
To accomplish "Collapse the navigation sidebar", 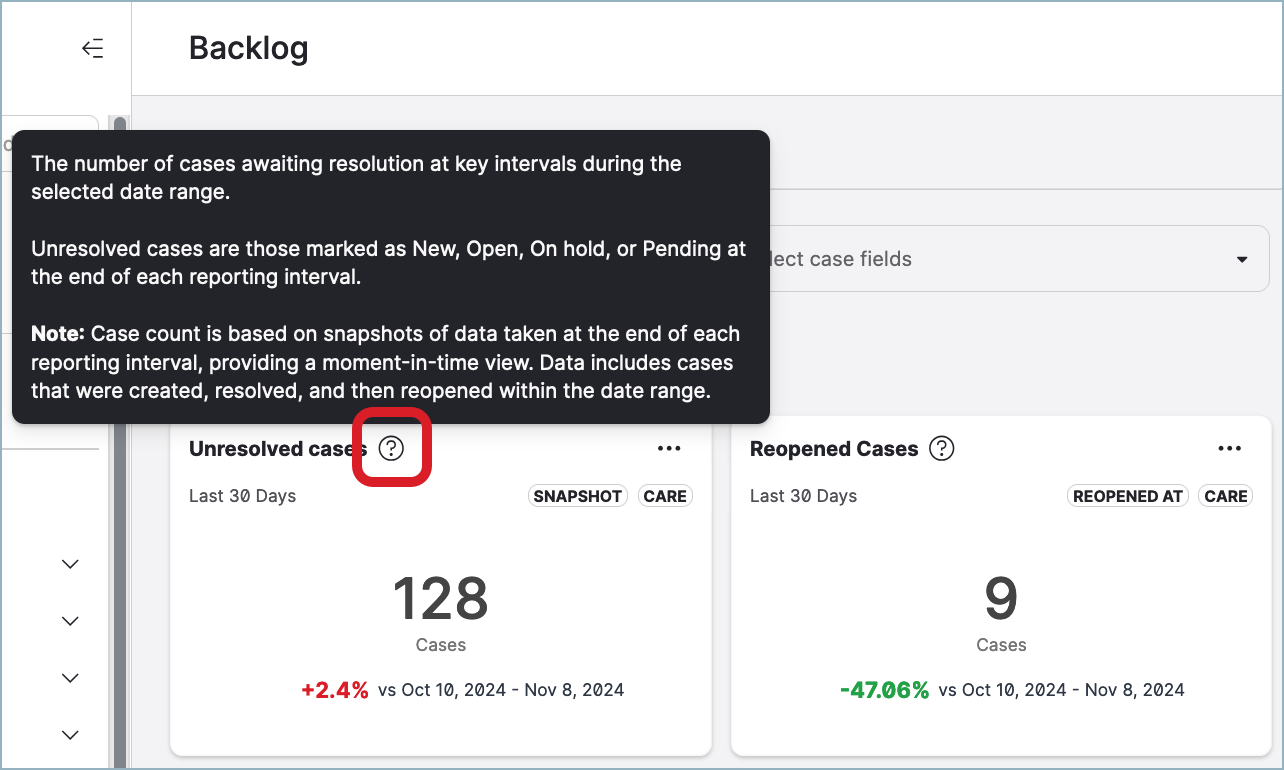I will click(92, 47).
